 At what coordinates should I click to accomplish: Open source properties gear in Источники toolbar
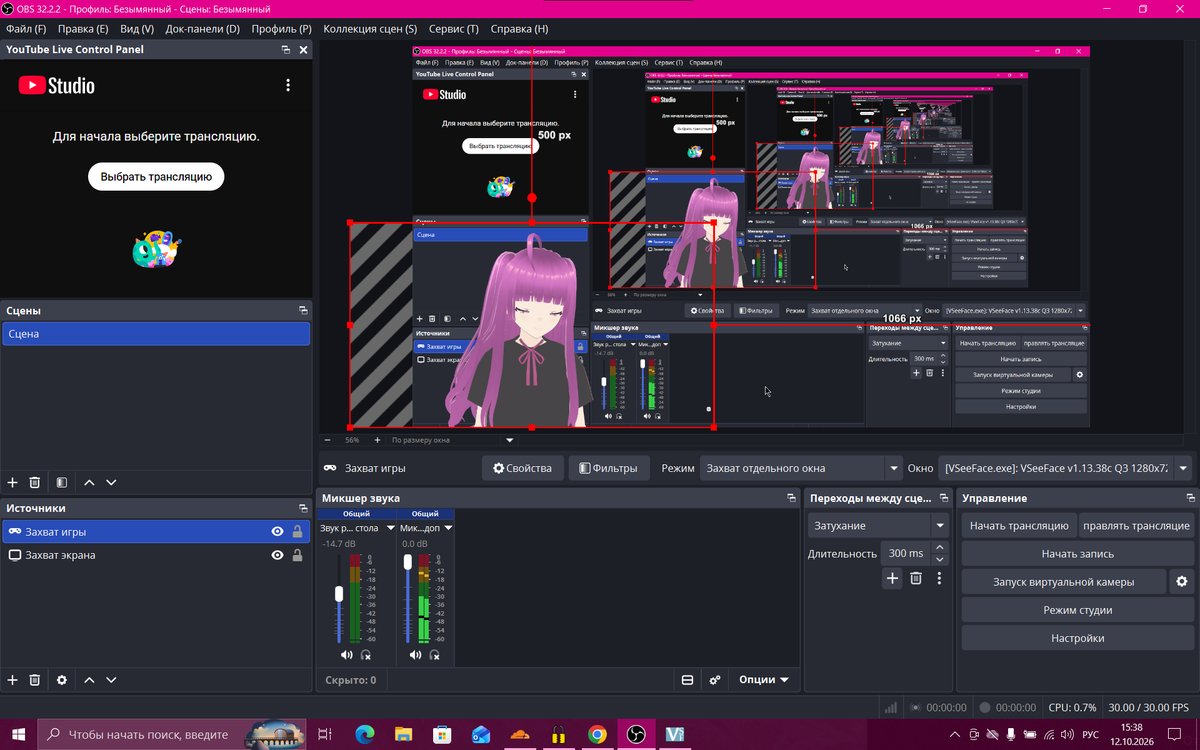[62, 680]
